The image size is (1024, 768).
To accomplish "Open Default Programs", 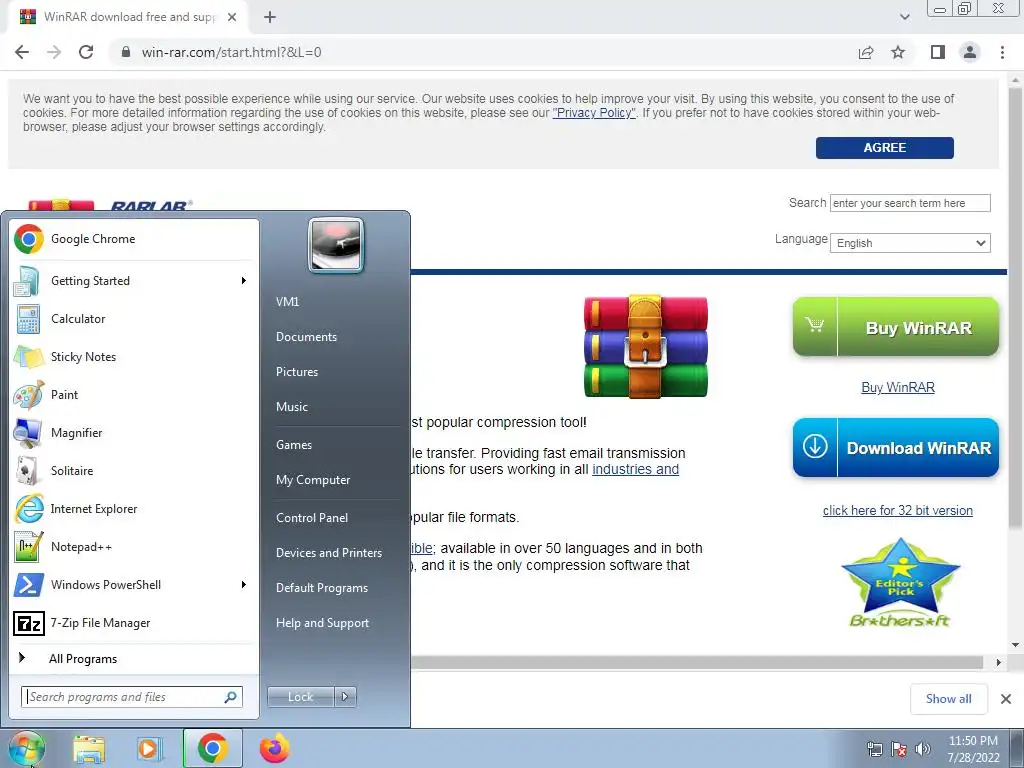I will [322, 588].
